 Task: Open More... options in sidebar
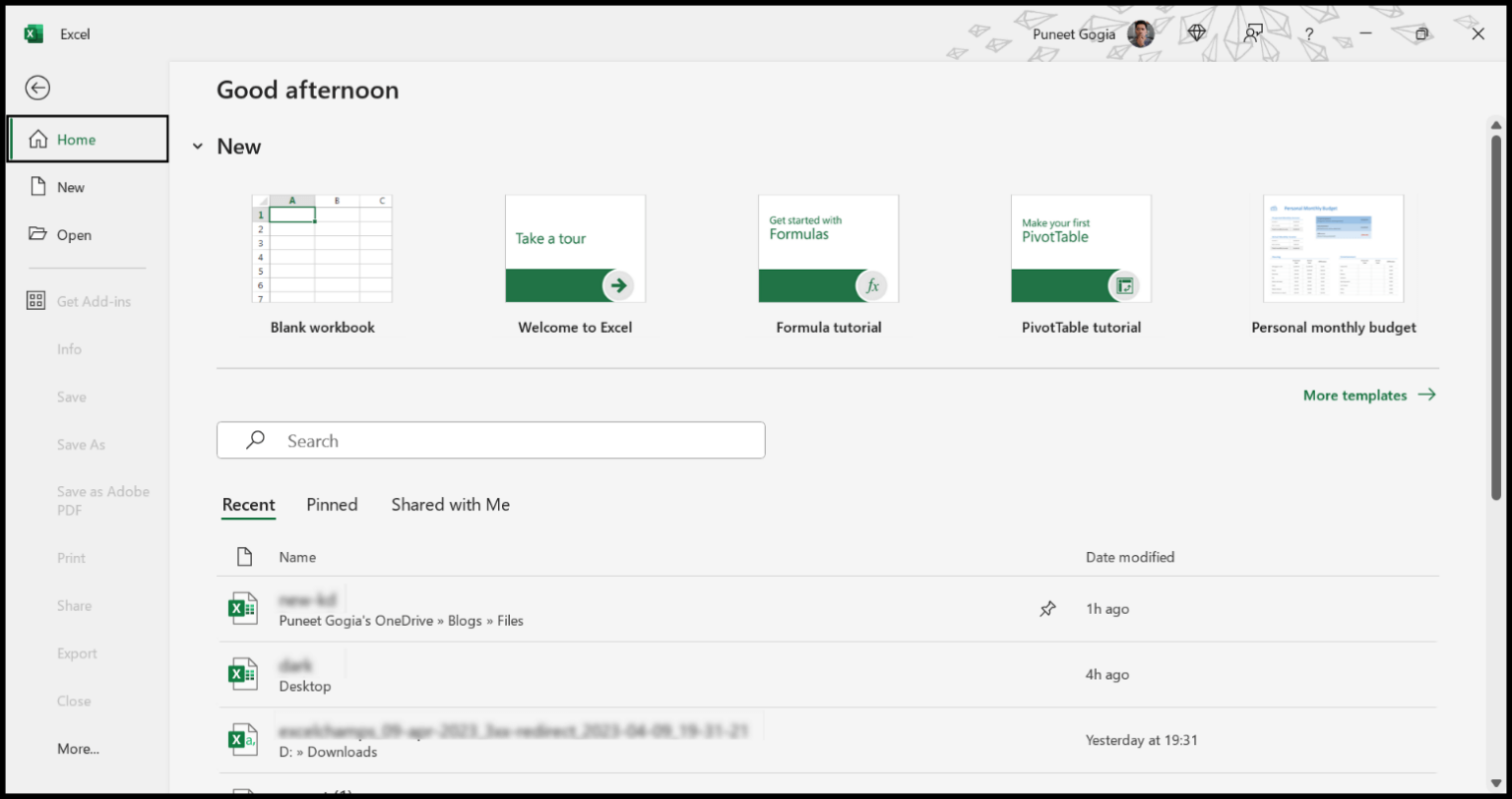(78, 749)
